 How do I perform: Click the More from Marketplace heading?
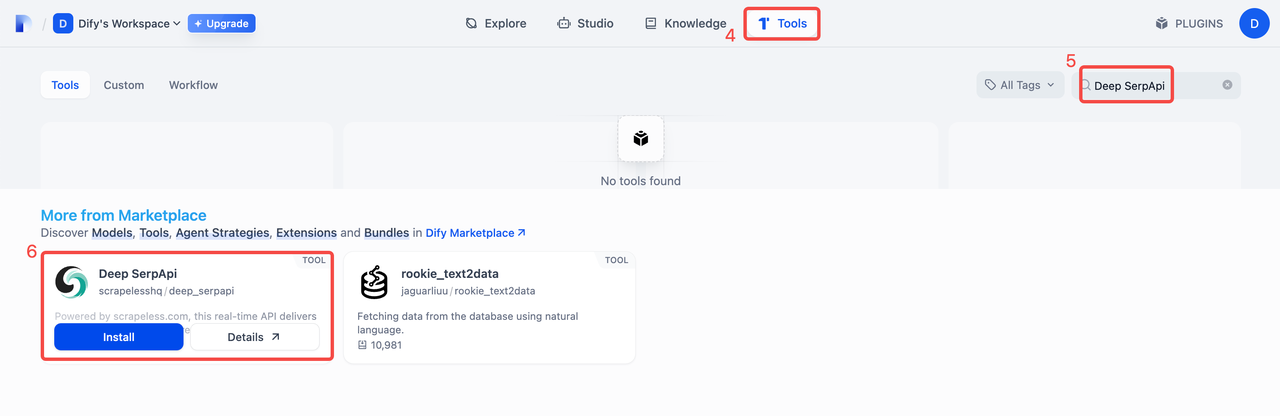pos(124,215)
